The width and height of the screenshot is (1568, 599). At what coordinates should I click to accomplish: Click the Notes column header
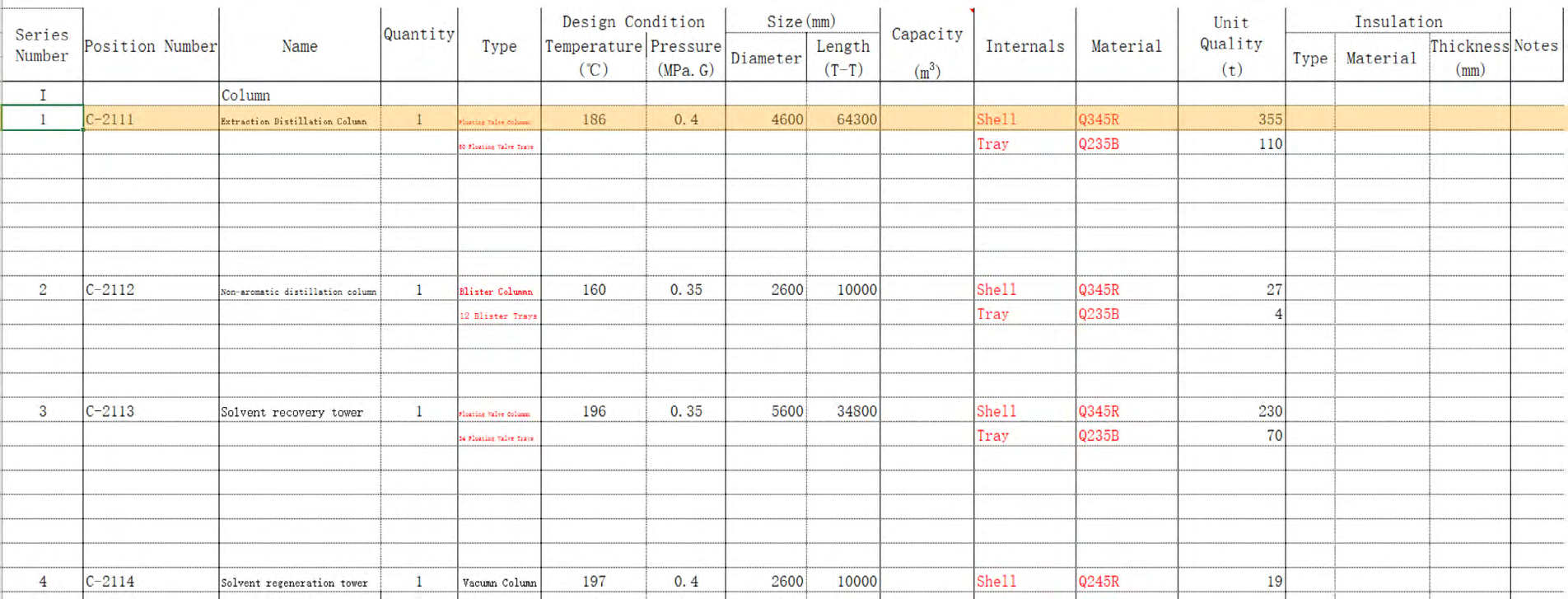1537,45
